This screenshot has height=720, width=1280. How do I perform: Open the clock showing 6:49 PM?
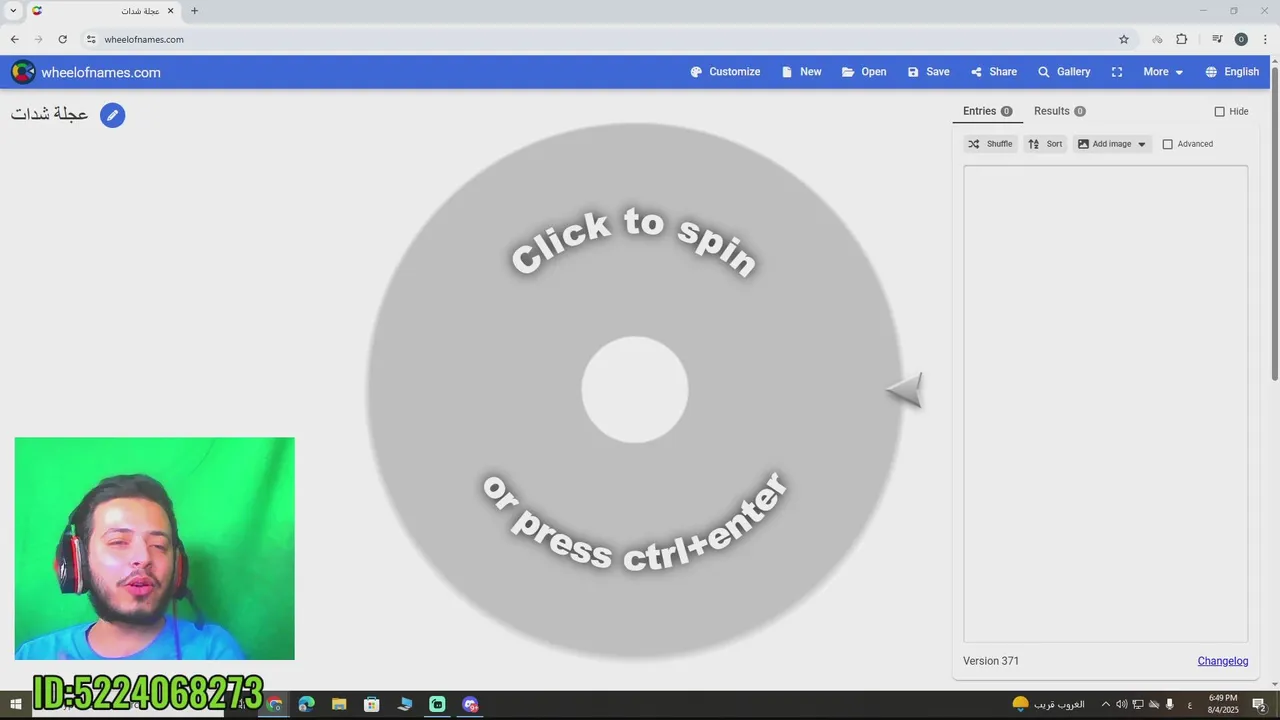tap(1223, 704)
